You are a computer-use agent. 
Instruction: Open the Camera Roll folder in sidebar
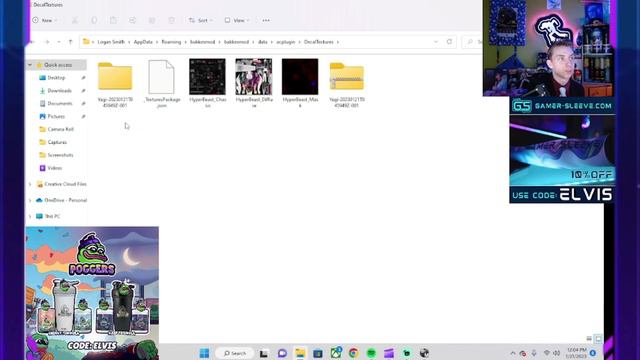(x=60, y=129)
